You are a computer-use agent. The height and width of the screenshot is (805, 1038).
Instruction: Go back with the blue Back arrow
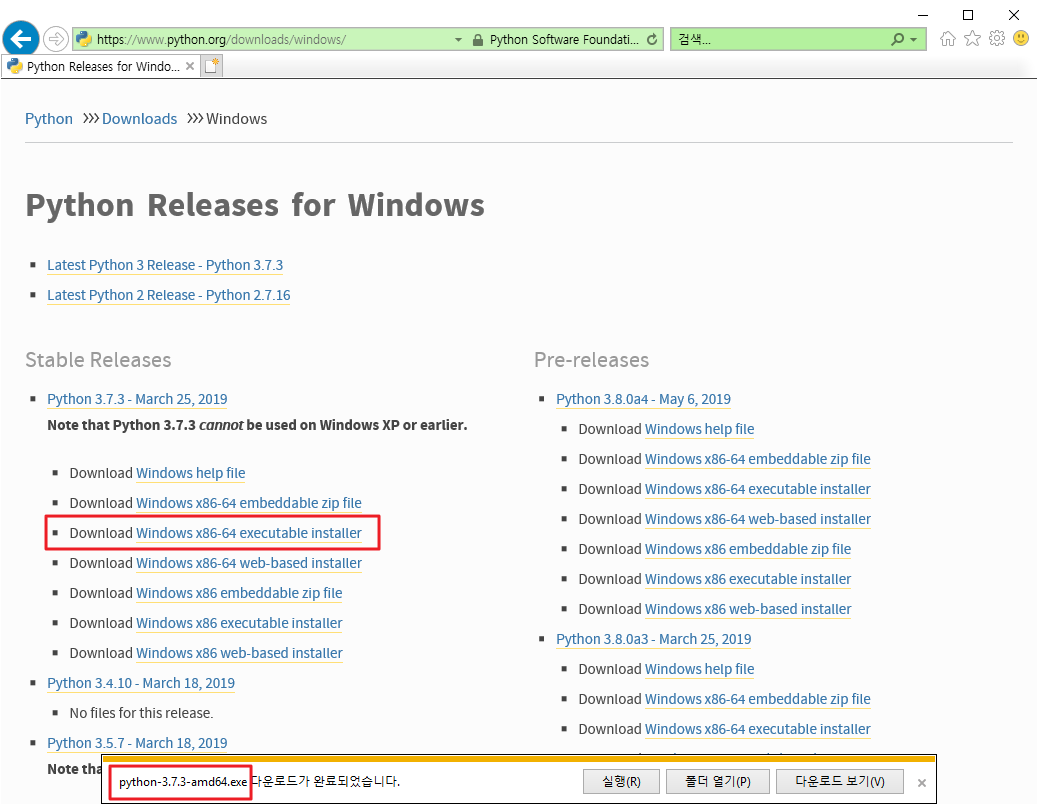pos(21,38)
